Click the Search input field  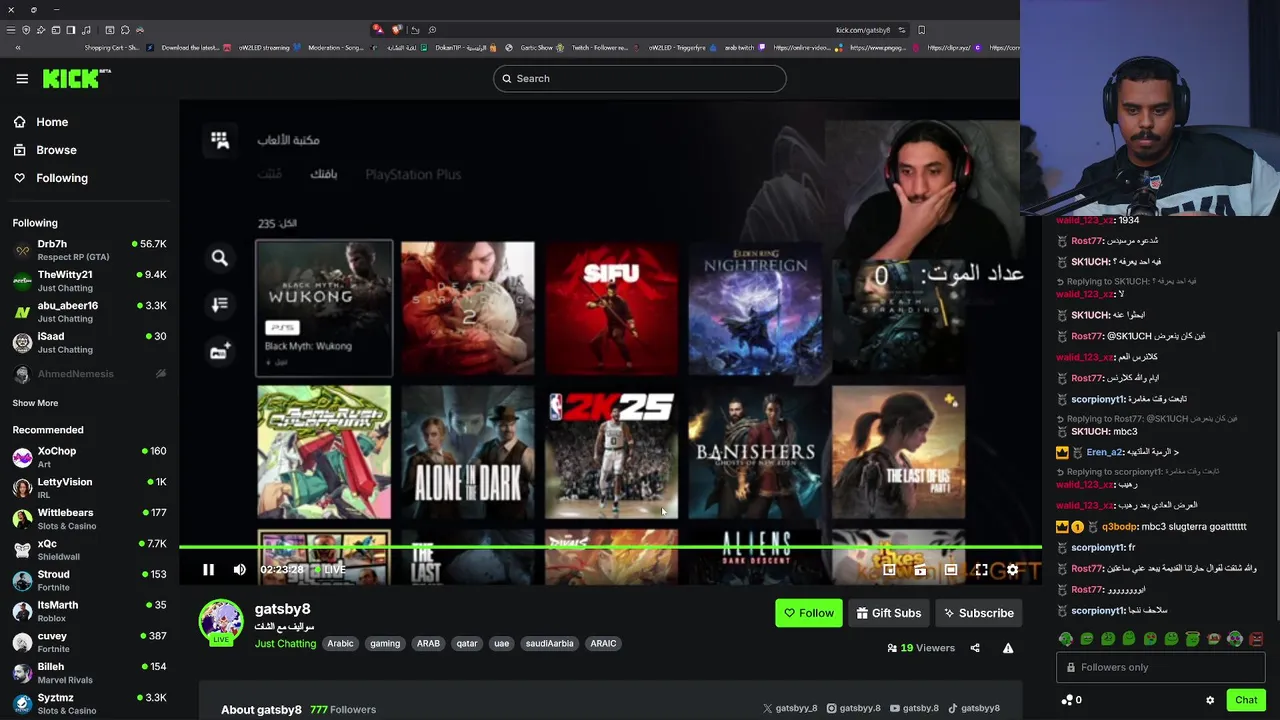point(640,78)
